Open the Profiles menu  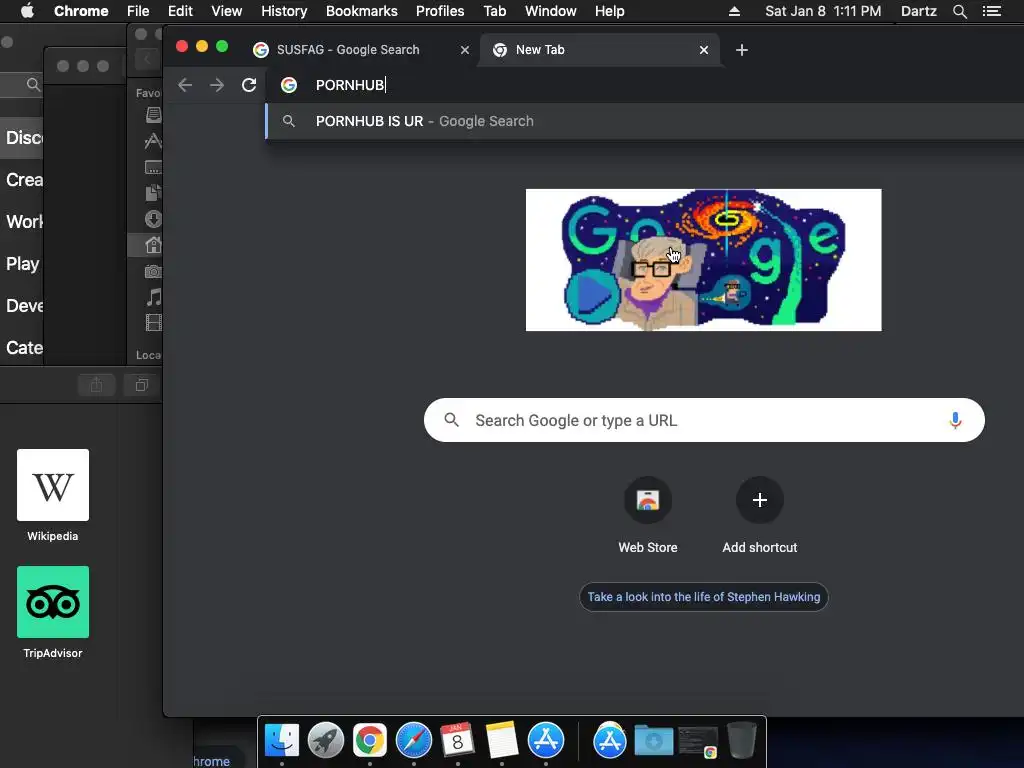[440, 11]
